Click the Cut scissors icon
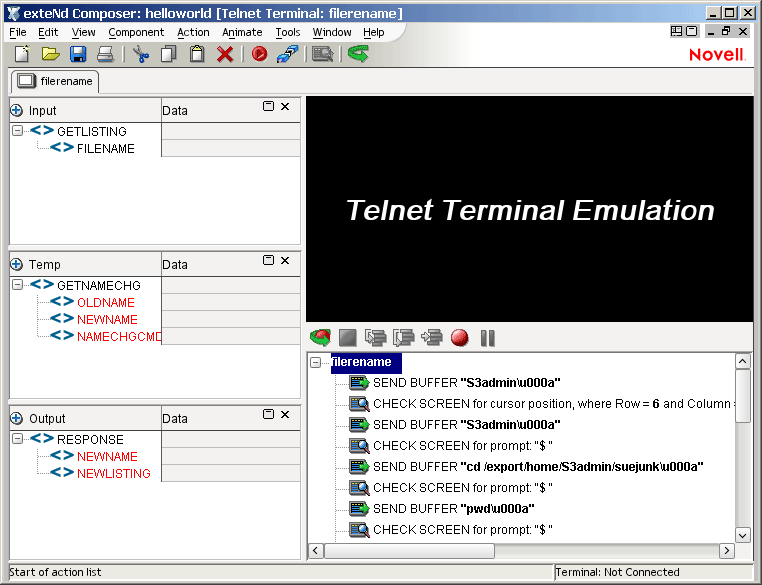 141,53
